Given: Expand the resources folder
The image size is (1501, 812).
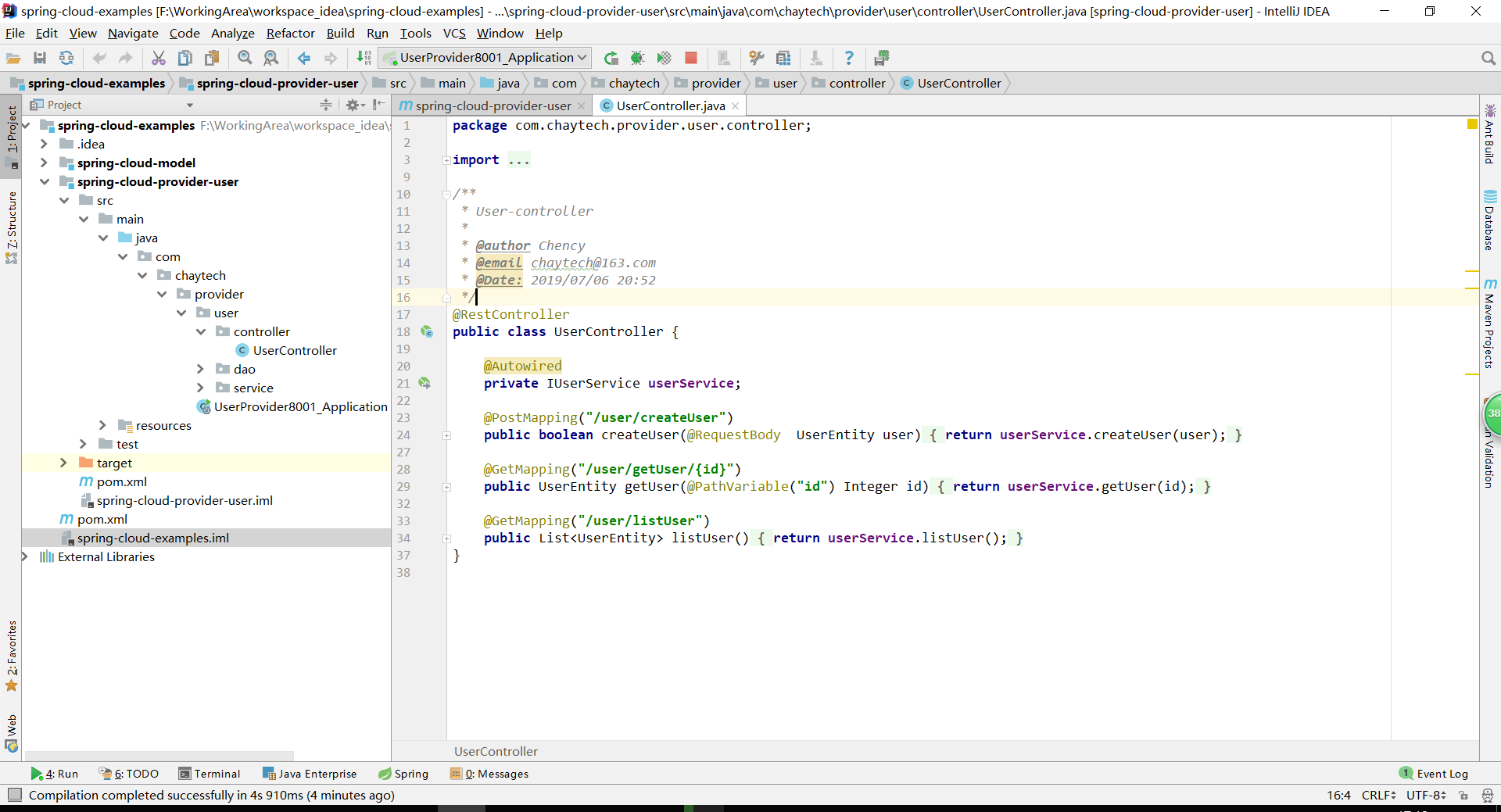Looking at the screenshot, I should (102, 425).
